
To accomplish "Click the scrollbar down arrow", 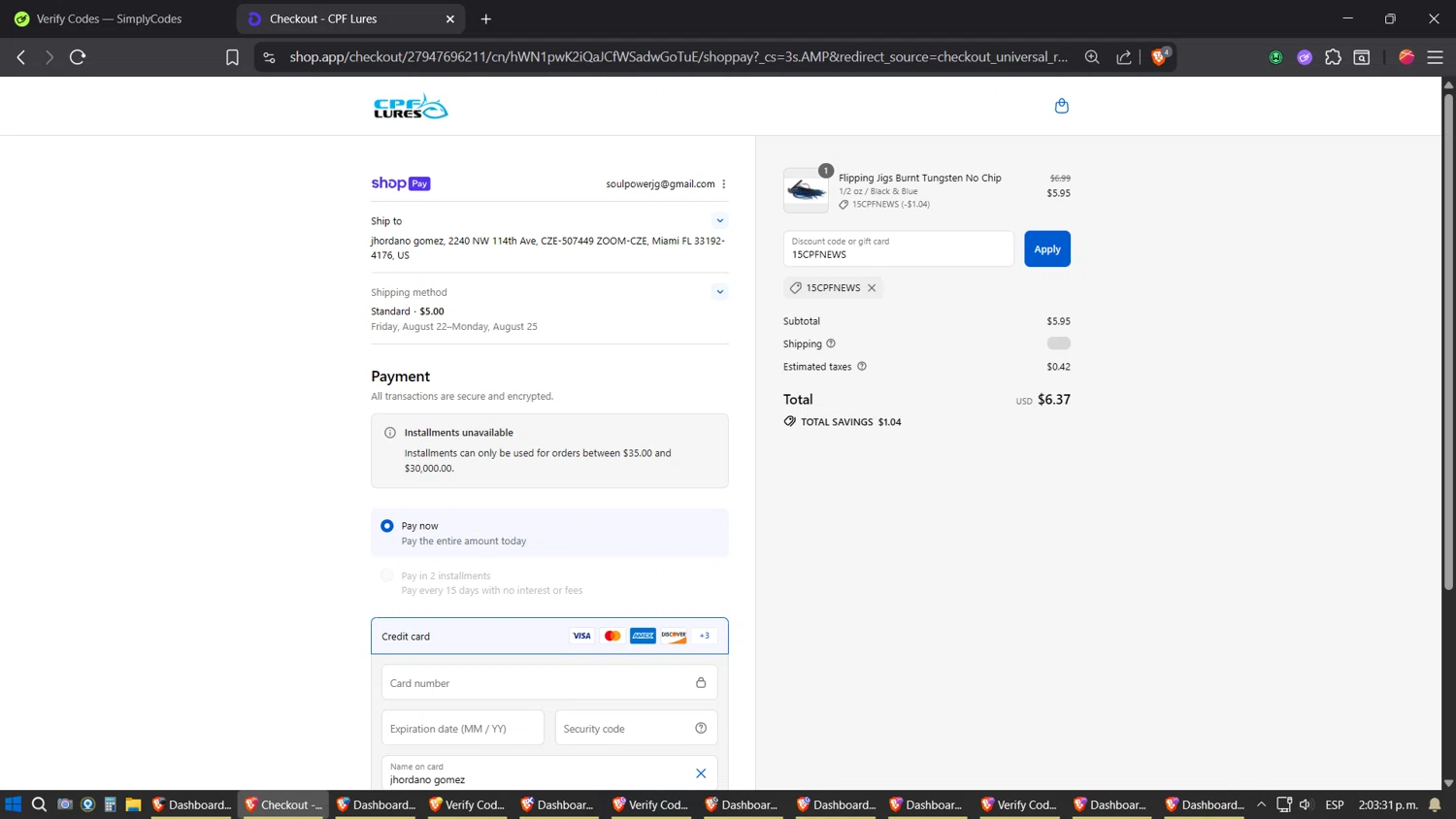I will point(1448,783).
